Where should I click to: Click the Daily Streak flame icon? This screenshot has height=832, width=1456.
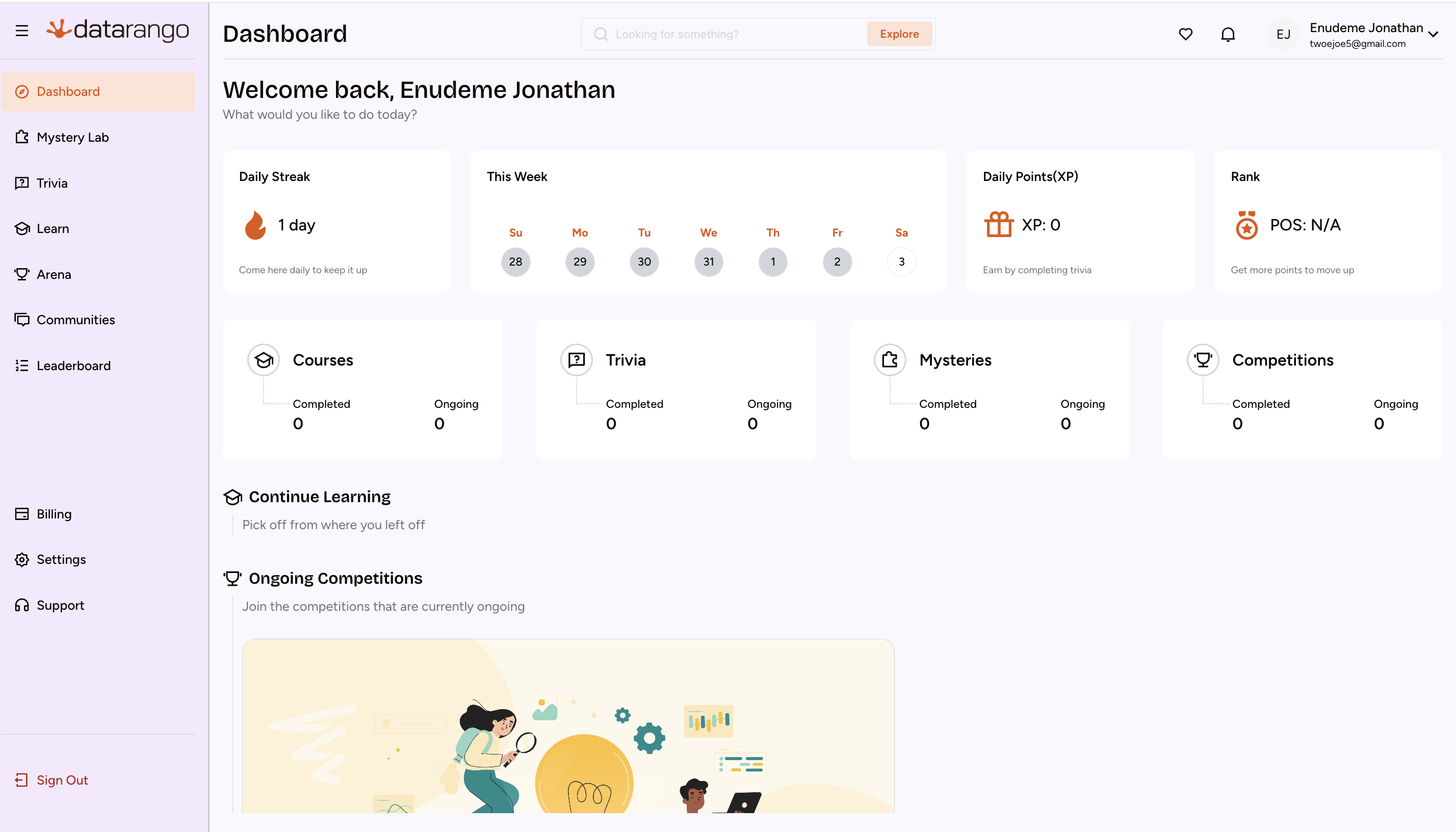255,225
